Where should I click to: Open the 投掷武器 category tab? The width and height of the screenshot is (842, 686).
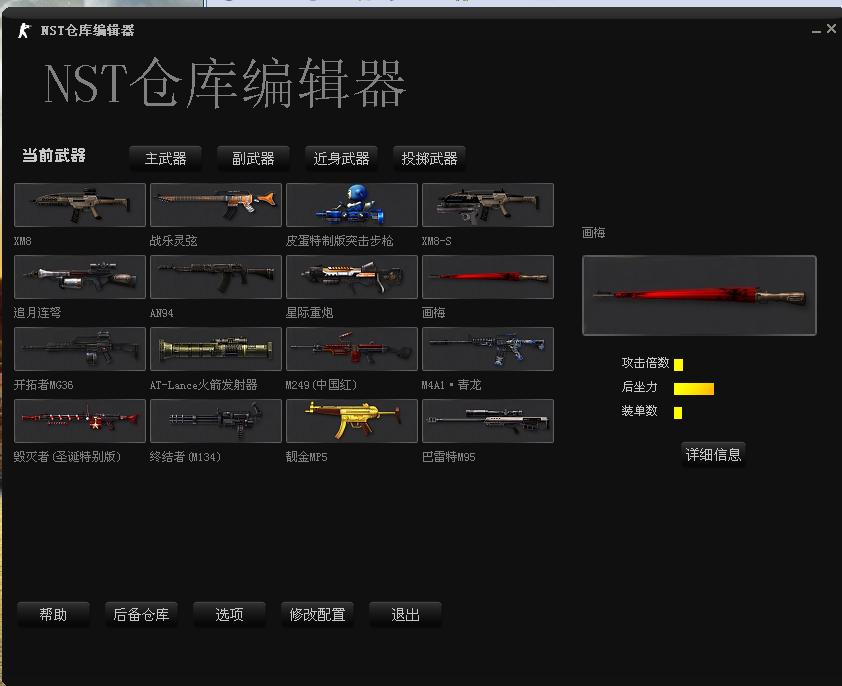[430, 158]
